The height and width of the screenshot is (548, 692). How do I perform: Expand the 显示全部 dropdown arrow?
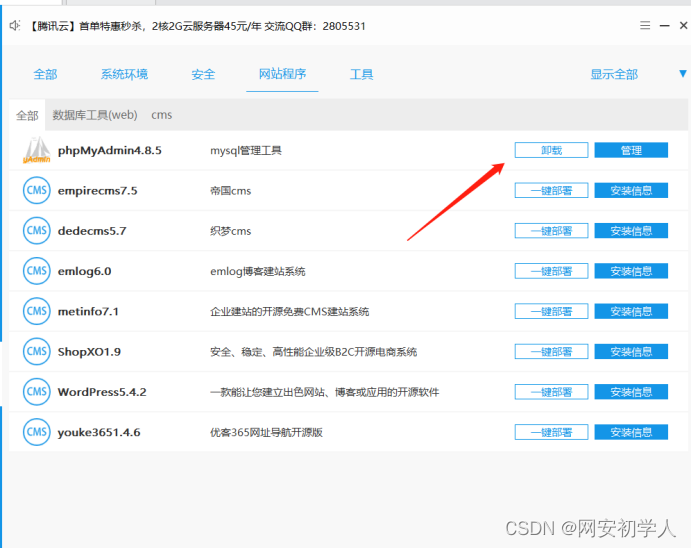(x=683, y=74)
